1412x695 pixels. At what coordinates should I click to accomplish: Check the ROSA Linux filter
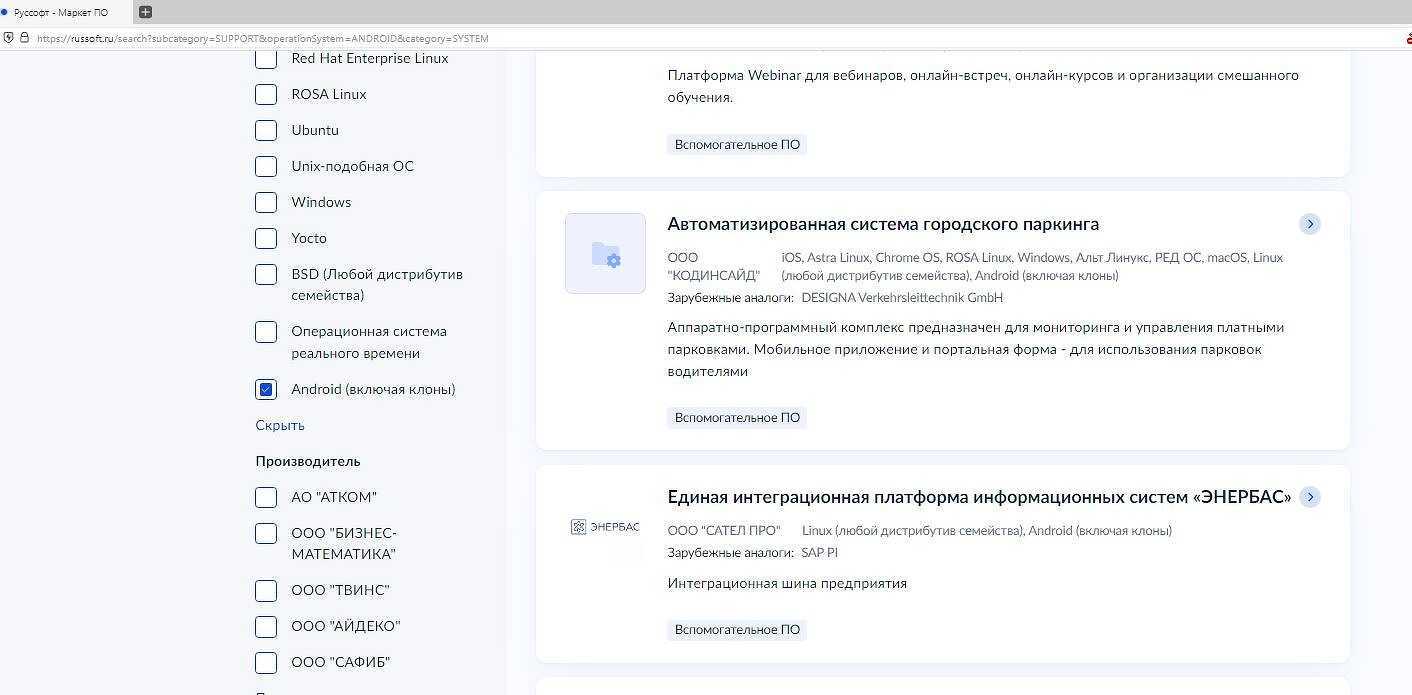click(266, 95)
